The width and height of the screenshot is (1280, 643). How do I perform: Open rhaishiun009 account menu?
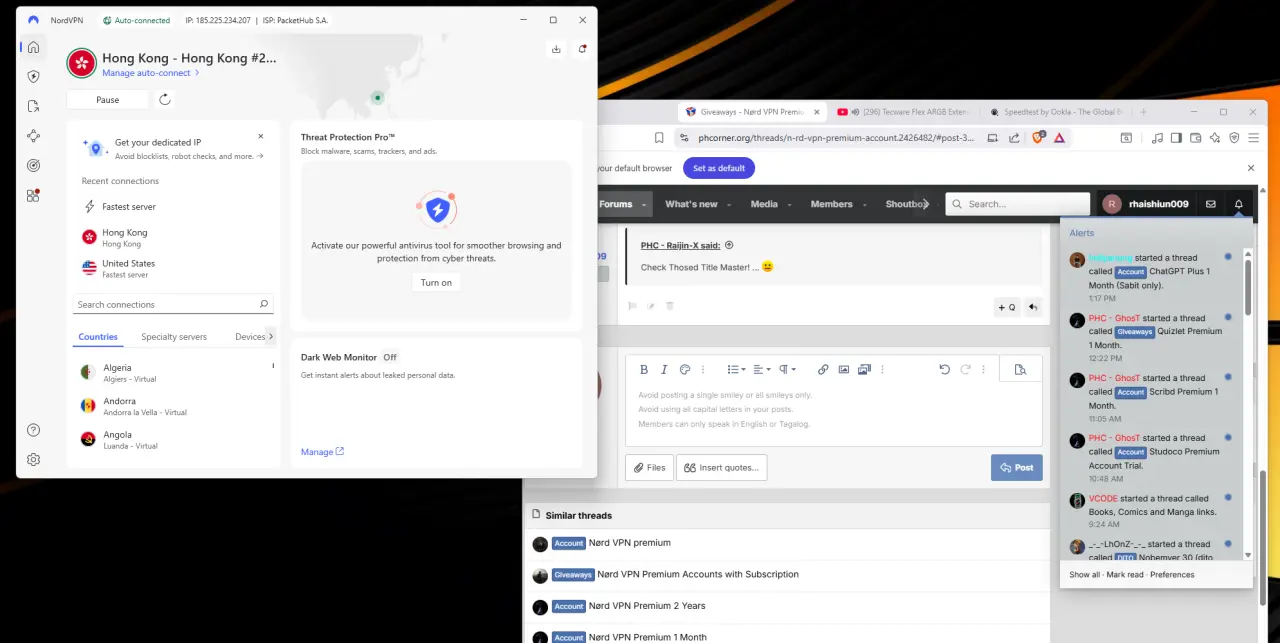(1146, 204)
